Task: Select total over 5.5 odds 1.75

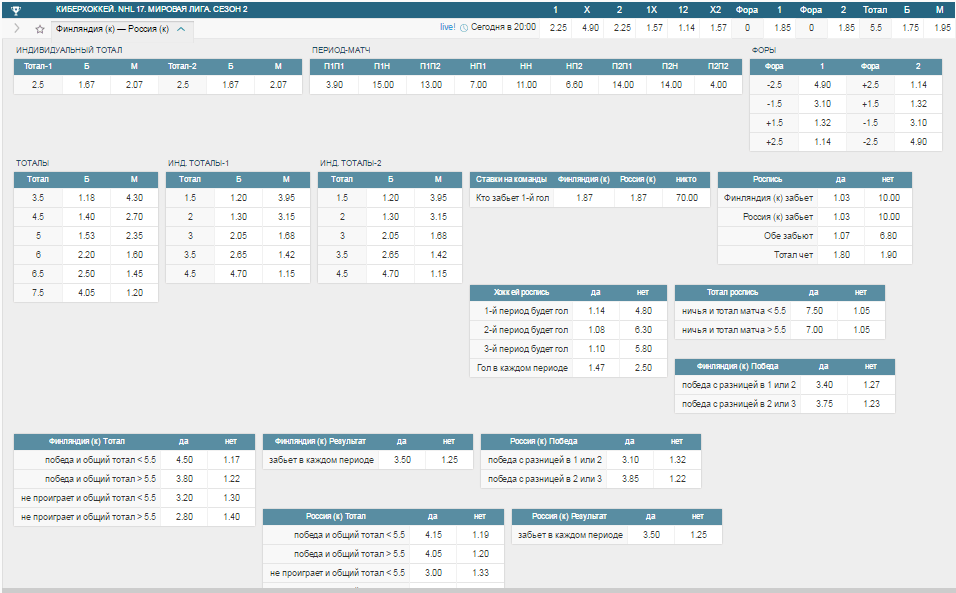Action: click(910, 27)
